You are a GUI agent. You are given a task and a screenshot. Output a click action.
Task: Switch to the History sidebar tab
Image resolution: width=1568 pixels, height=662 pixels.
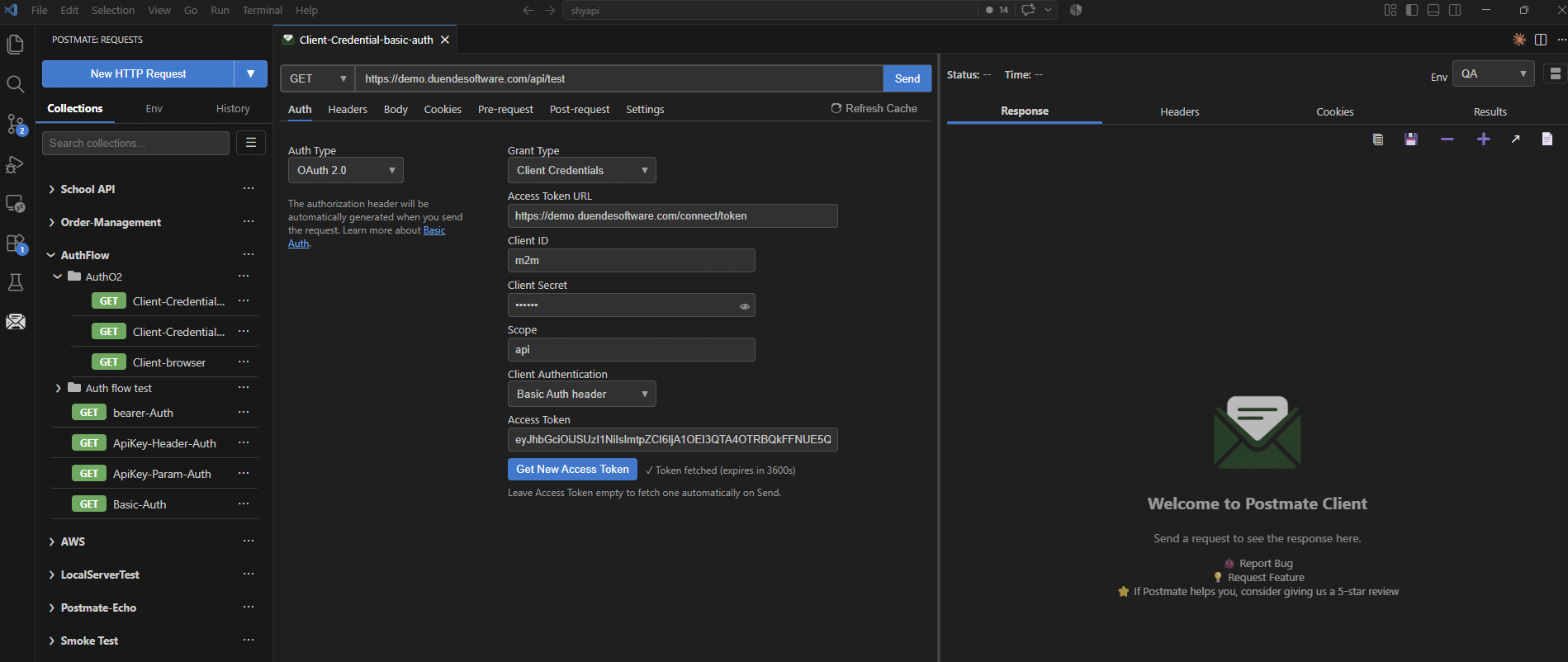point(233,108)
